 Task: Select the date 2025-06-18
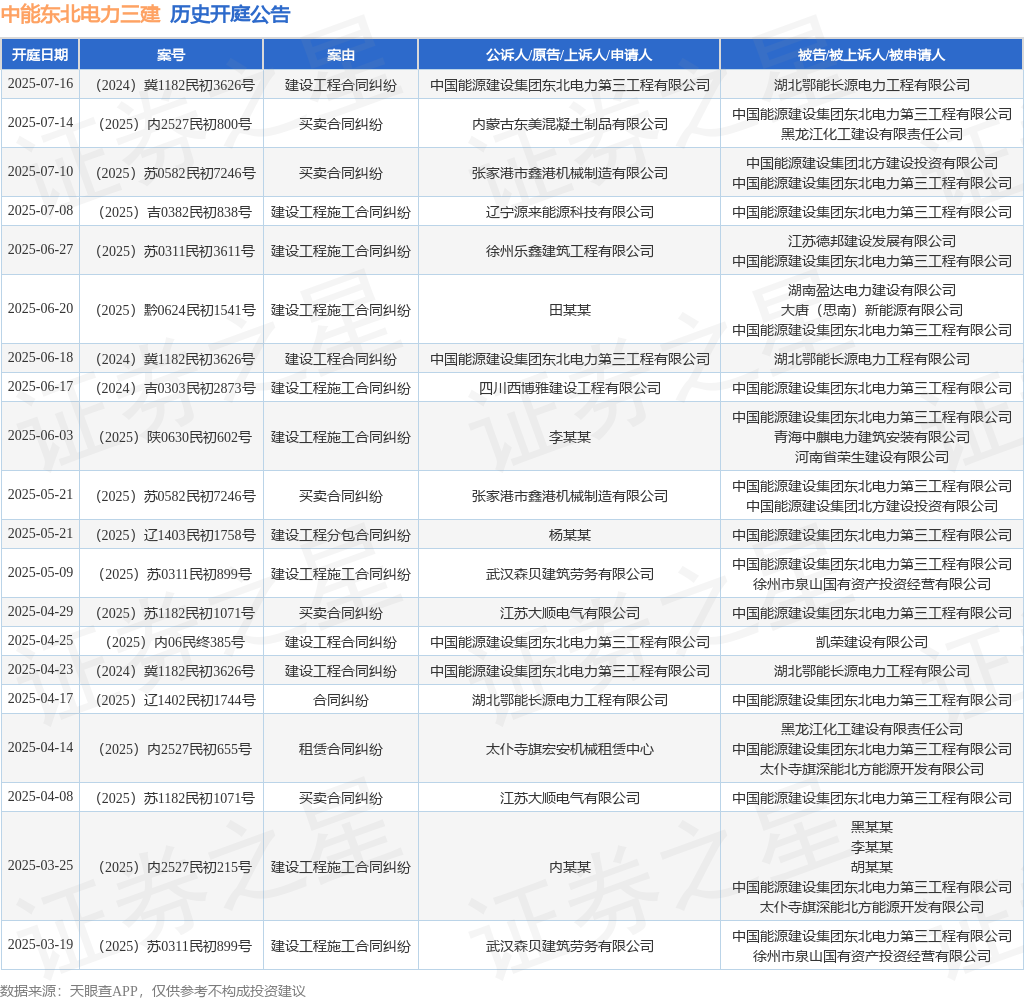click(x=40, y=358)
